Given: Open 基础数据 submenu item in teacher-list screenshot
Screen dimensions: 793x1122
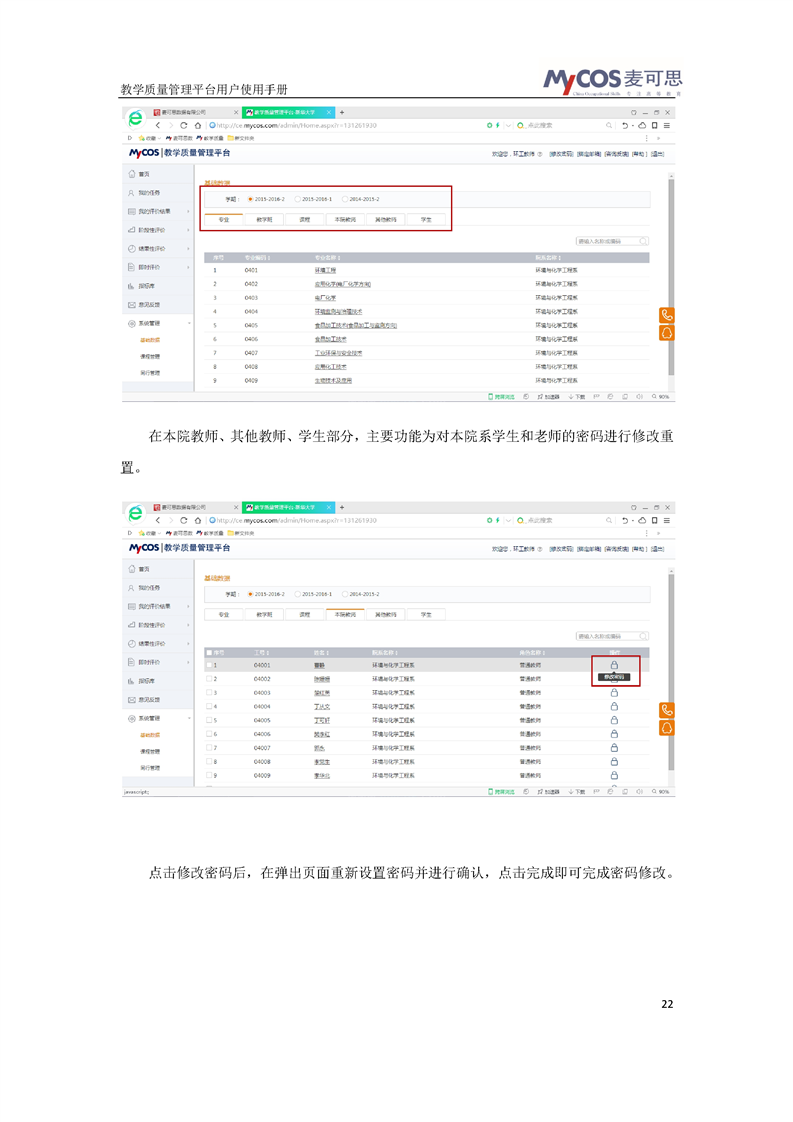Looking at the screenshot, I should point(150,735).
